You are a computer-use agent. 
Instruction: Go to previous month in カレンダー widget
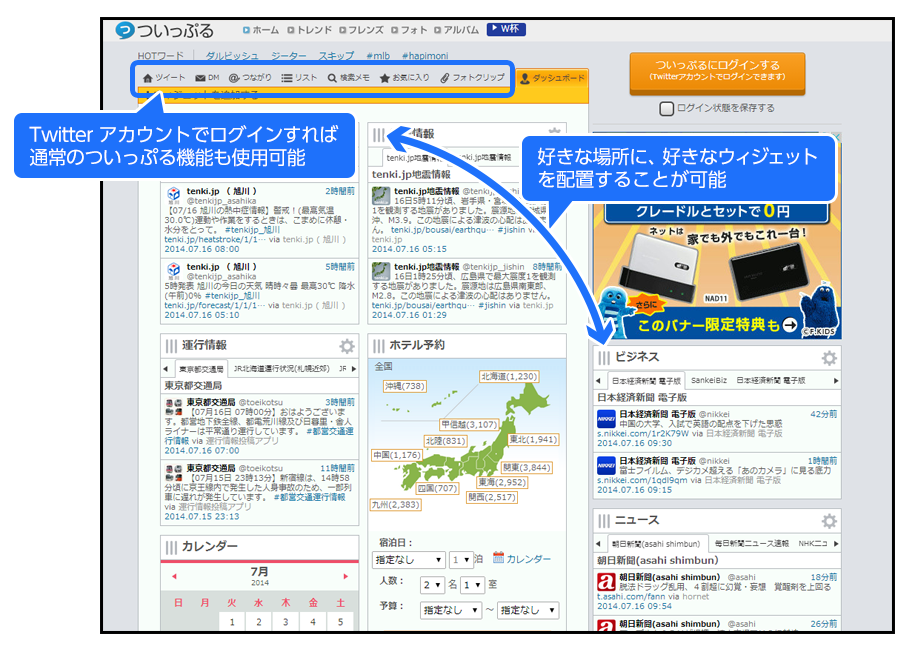(174, 576)
